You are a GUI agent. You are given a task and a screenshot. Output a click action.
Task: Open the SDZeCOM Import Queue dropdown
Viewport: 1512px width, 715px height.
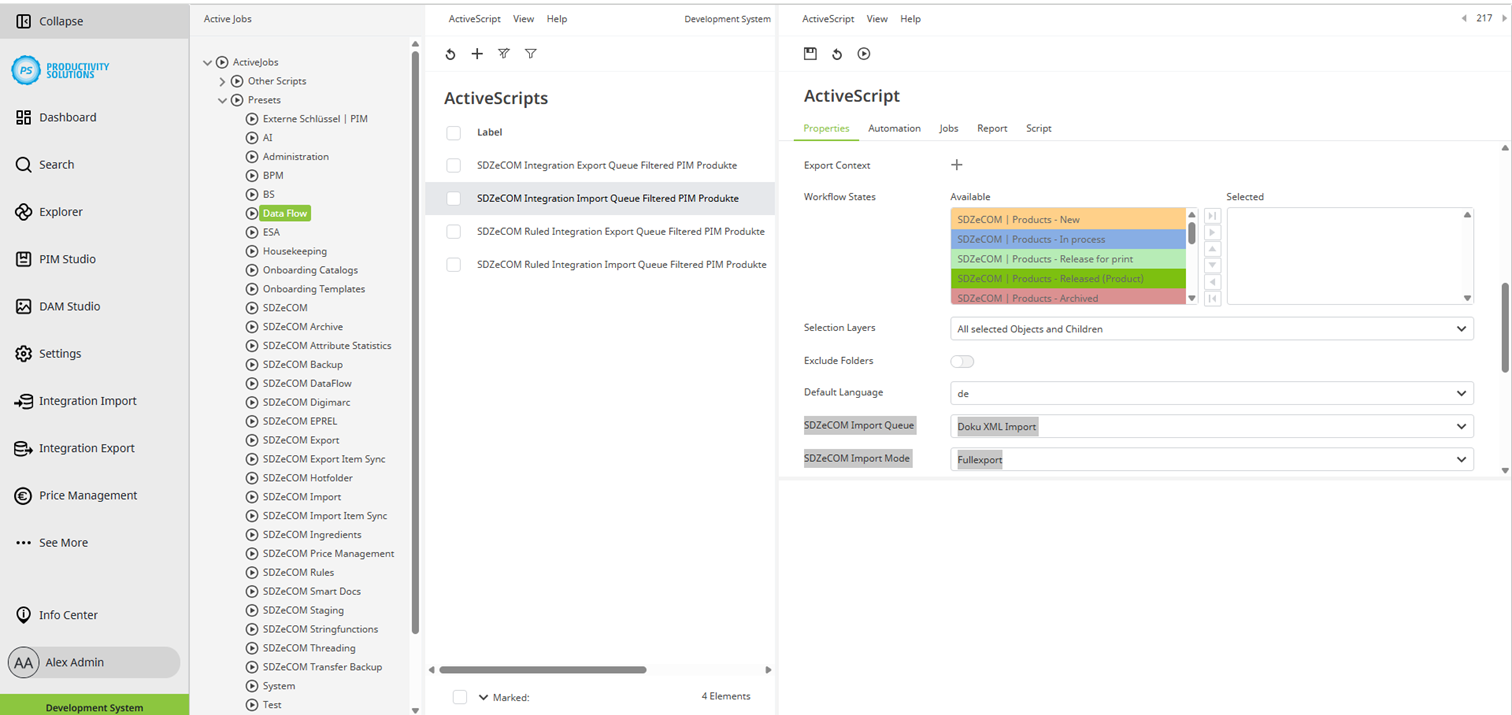coord(1211,425)
